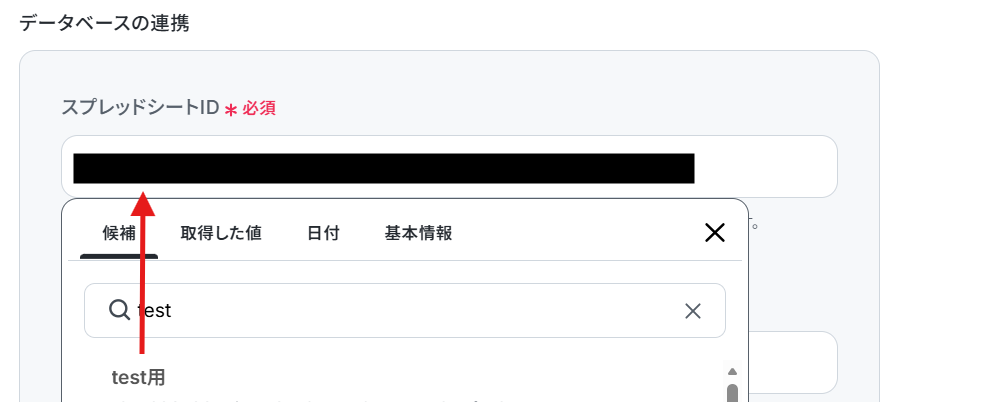Screen dimensions: 1005x402
Task: Close the candidate popup with the X icon
Action: coord(715,233)
